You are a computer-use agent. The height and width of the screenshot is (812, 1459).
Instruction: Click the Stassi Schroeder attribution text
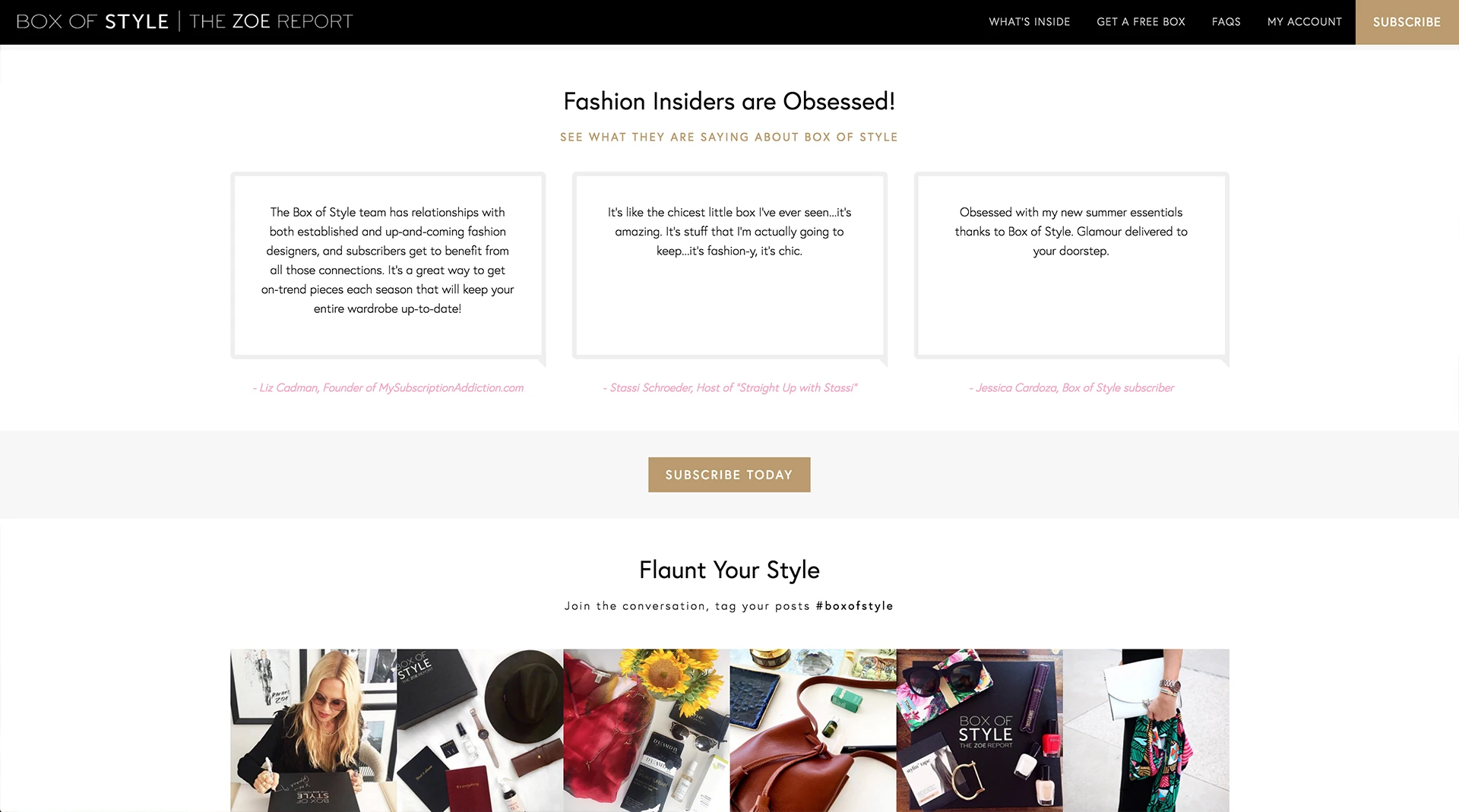pyautogui.click(x=729, y=387)
